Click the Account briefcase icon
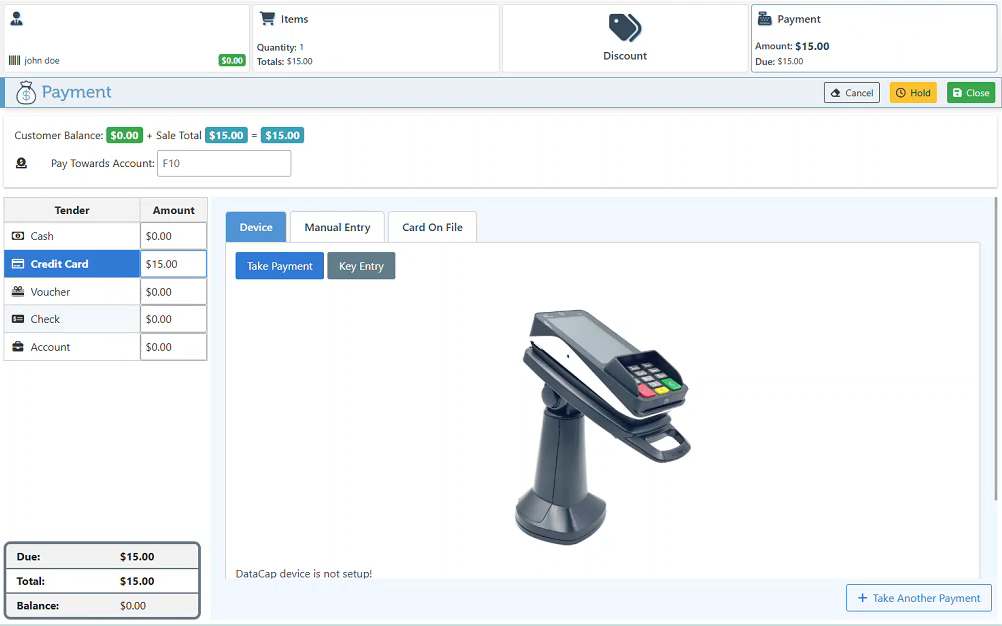Image resolution: width=1002 pixels, height=626 pixels. point(18,347)
